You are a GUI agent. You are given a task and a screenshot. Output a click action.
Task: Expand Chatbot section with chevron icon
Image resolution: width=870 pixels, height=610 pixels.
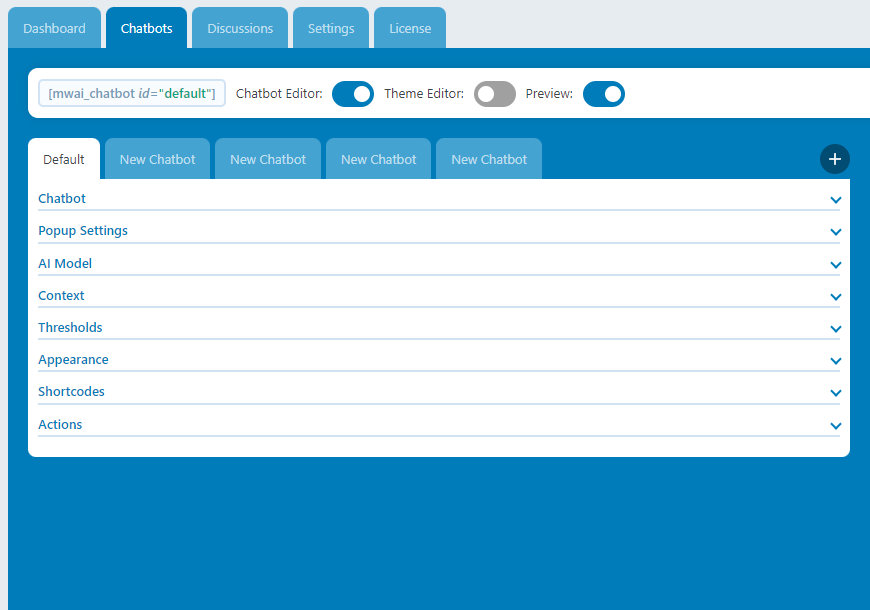click(x=835, y=200)
